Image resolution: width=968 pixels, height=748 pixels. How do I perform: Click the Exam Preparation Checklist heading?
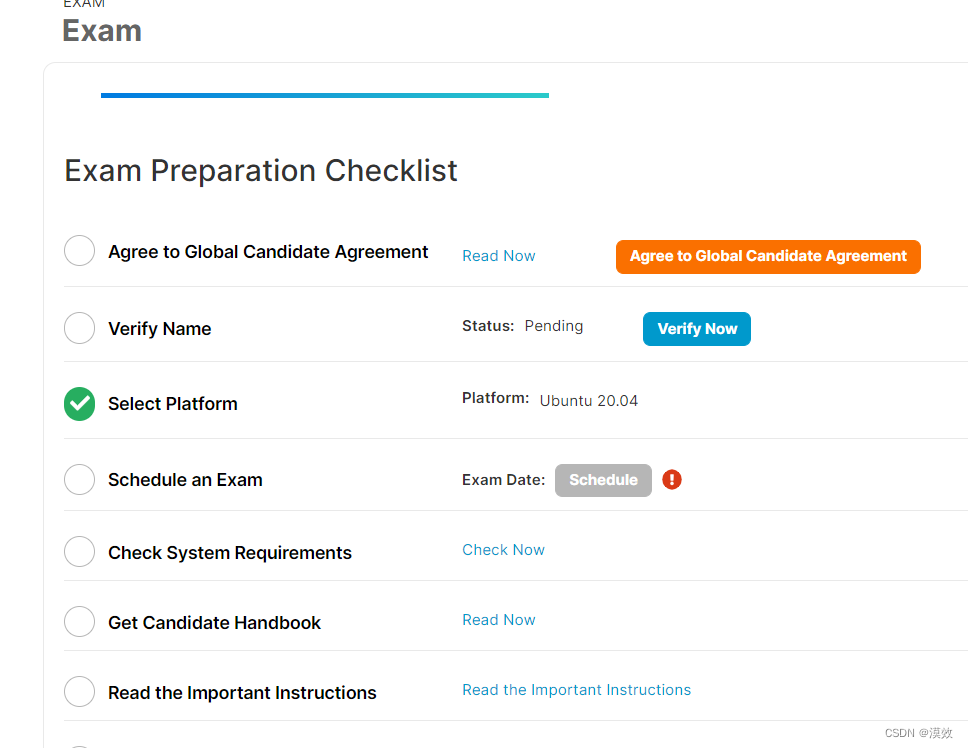point(261,171)
